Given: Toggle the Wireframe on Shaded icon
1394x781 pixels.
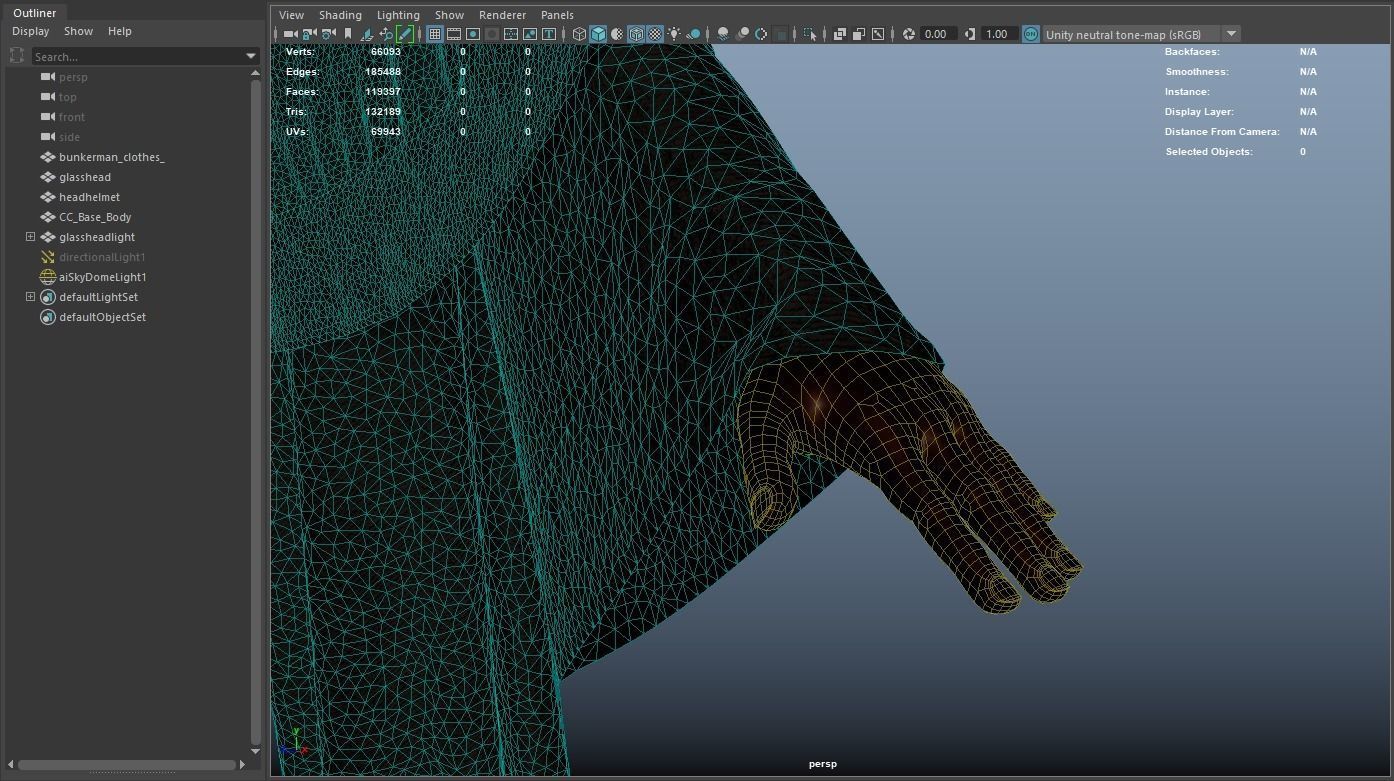Looking at the screenshot, I should tap(636, 34).
